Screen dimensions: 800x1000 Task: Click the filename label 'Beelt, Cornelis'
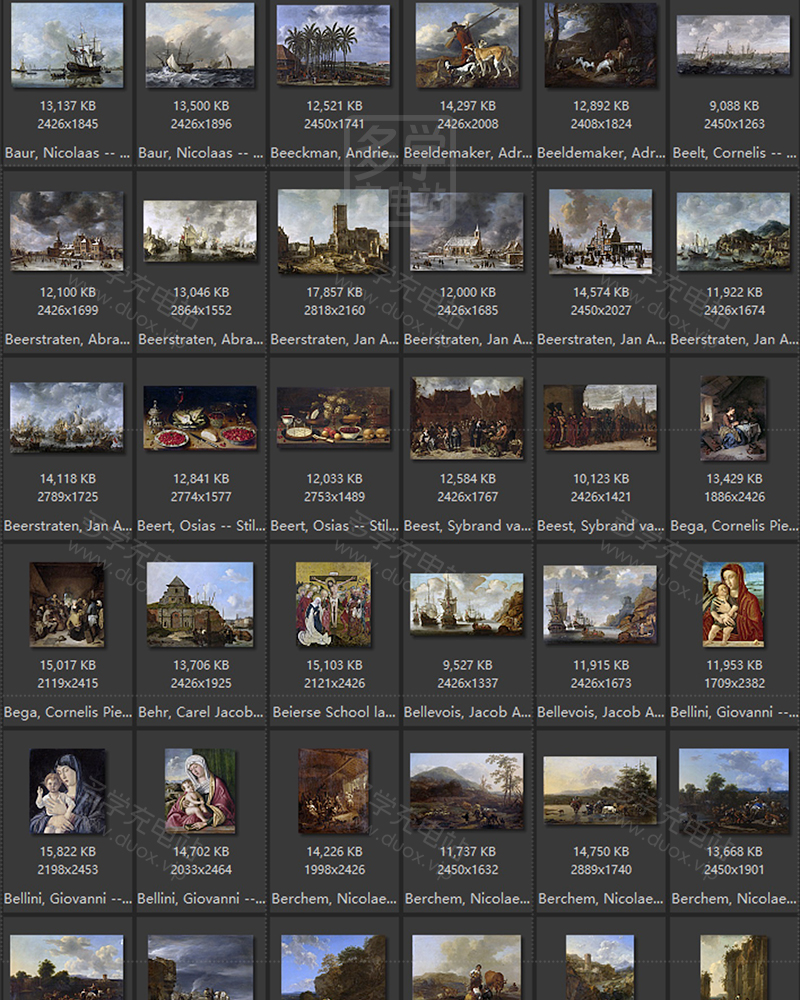click(x=733, y=153)
